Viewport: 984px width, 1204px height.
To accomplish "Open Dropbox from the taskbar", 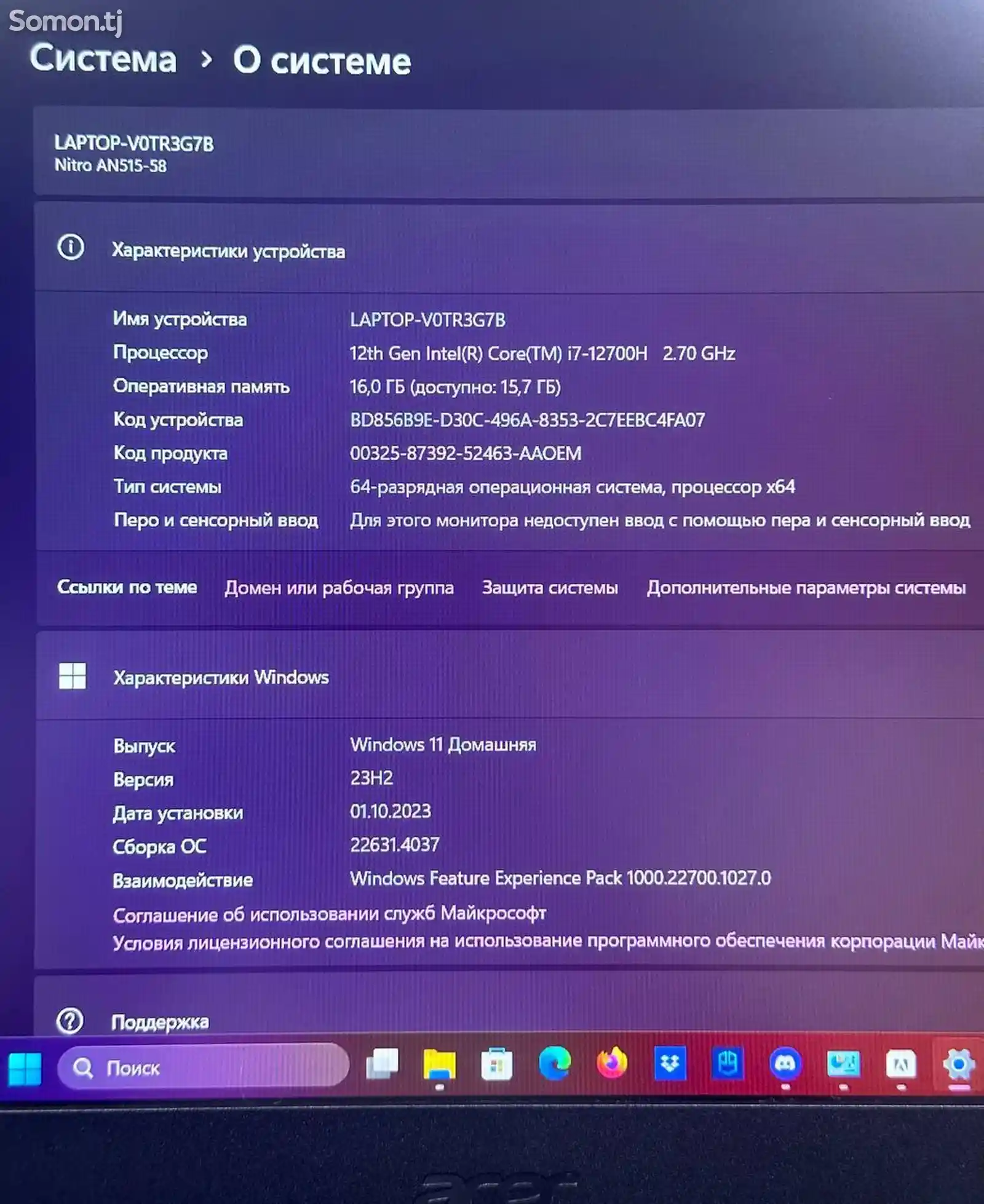I will point(670,1064).
